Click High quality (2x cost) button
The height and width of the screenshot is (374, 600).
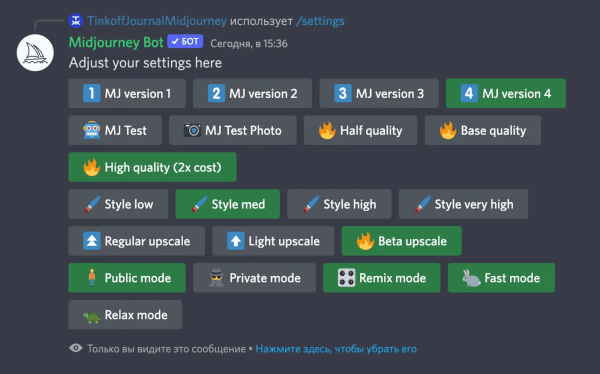point(152,167)
